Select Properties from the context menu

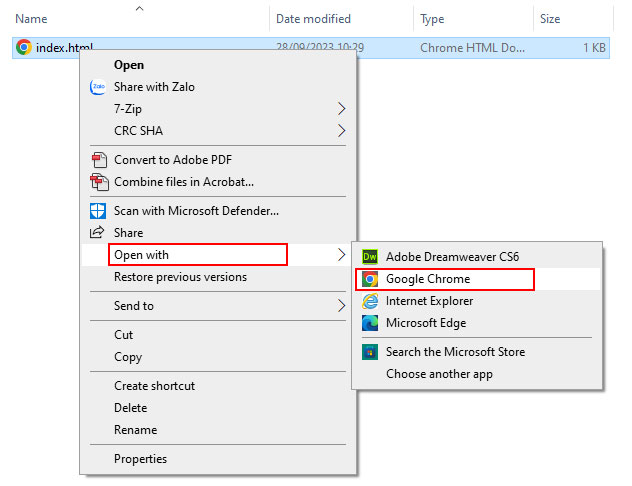(141, 459)
